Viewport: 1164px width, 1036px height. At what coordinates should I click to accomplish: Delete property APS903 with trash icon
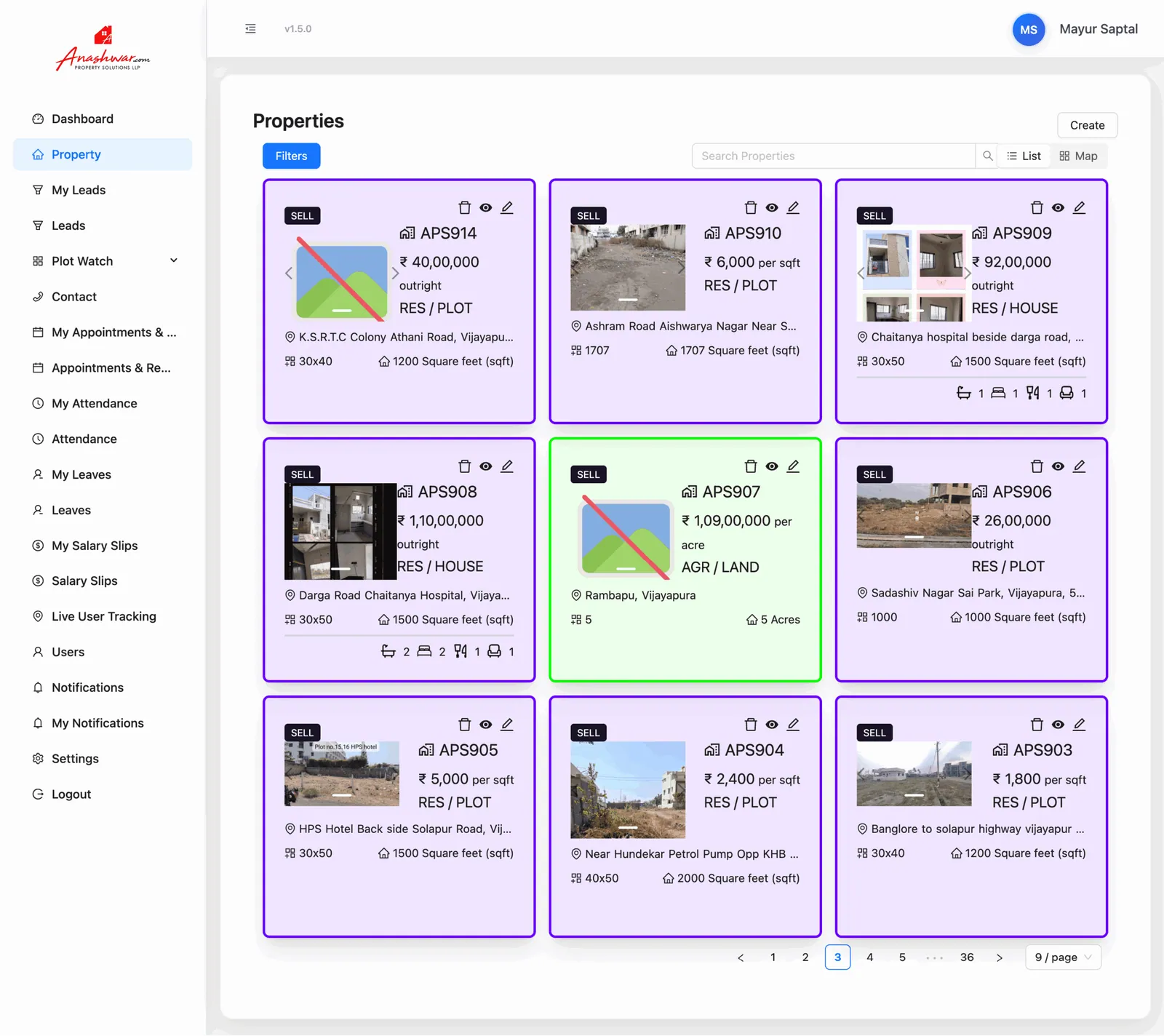click(1037, 725)
